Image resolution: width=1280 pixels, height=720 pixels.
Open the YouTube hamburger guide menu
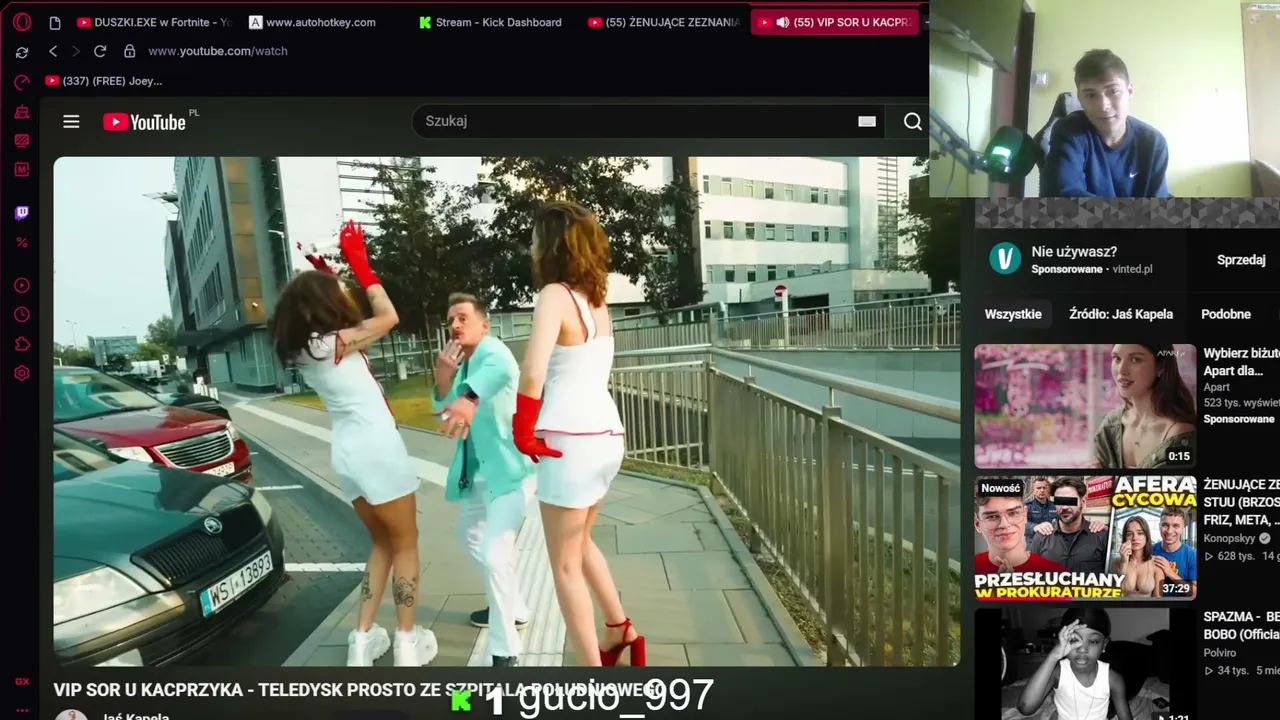[x=71, y=121]
